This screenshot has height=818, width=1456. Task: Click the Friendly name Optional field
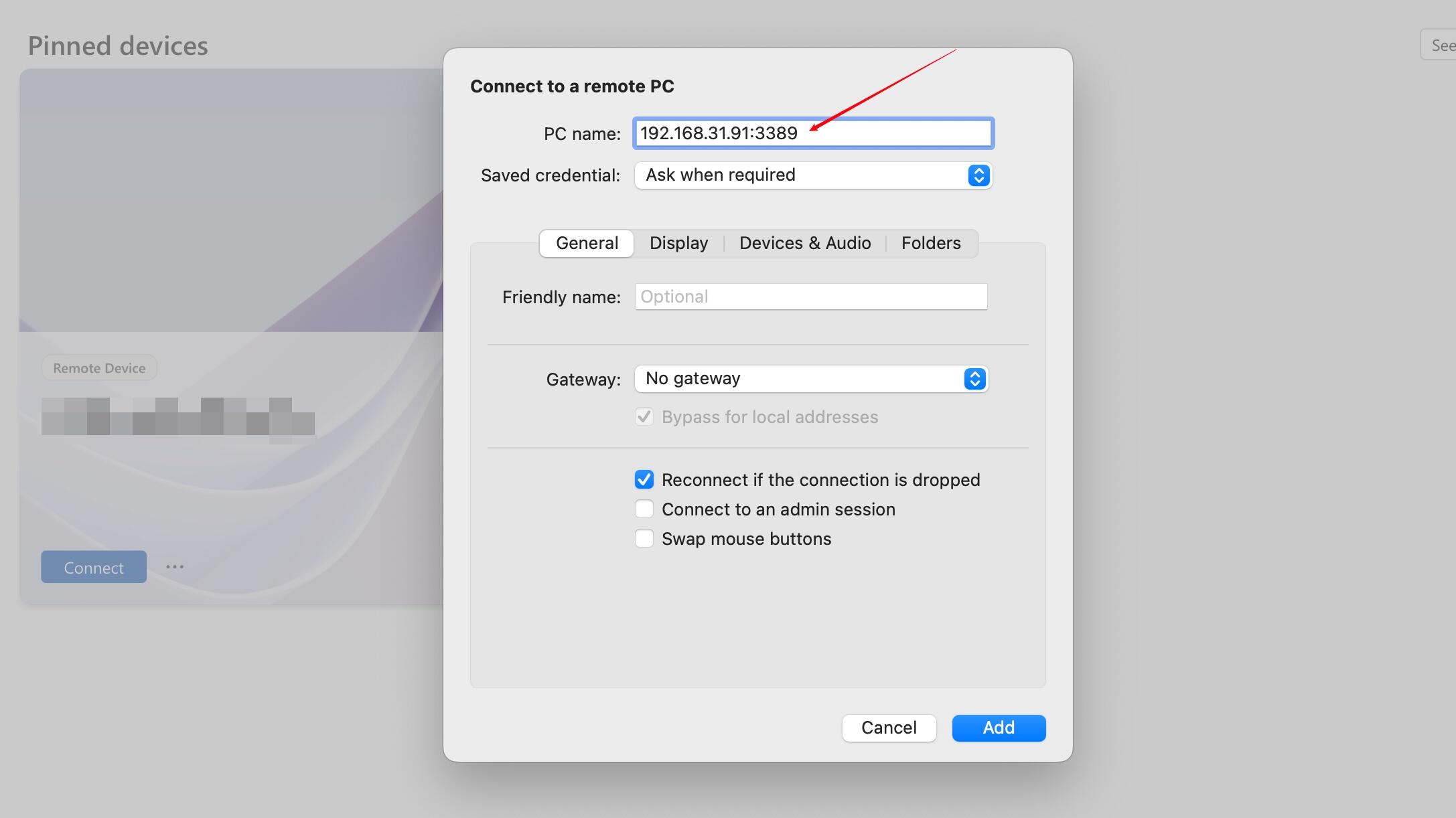pos(811,297)
